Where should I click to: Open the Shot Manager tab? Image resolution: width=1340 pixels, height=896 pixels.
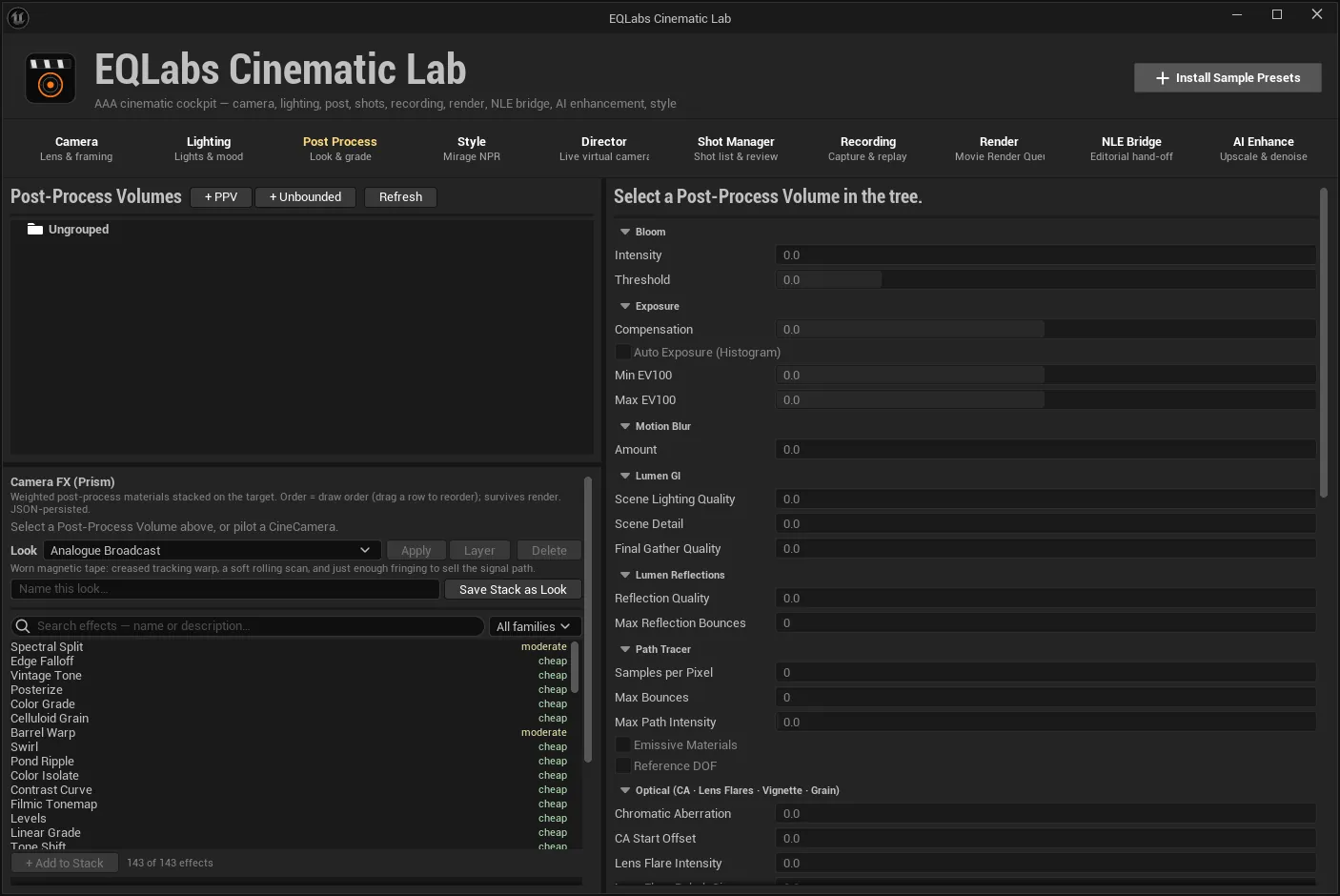(x=736, y=149)
